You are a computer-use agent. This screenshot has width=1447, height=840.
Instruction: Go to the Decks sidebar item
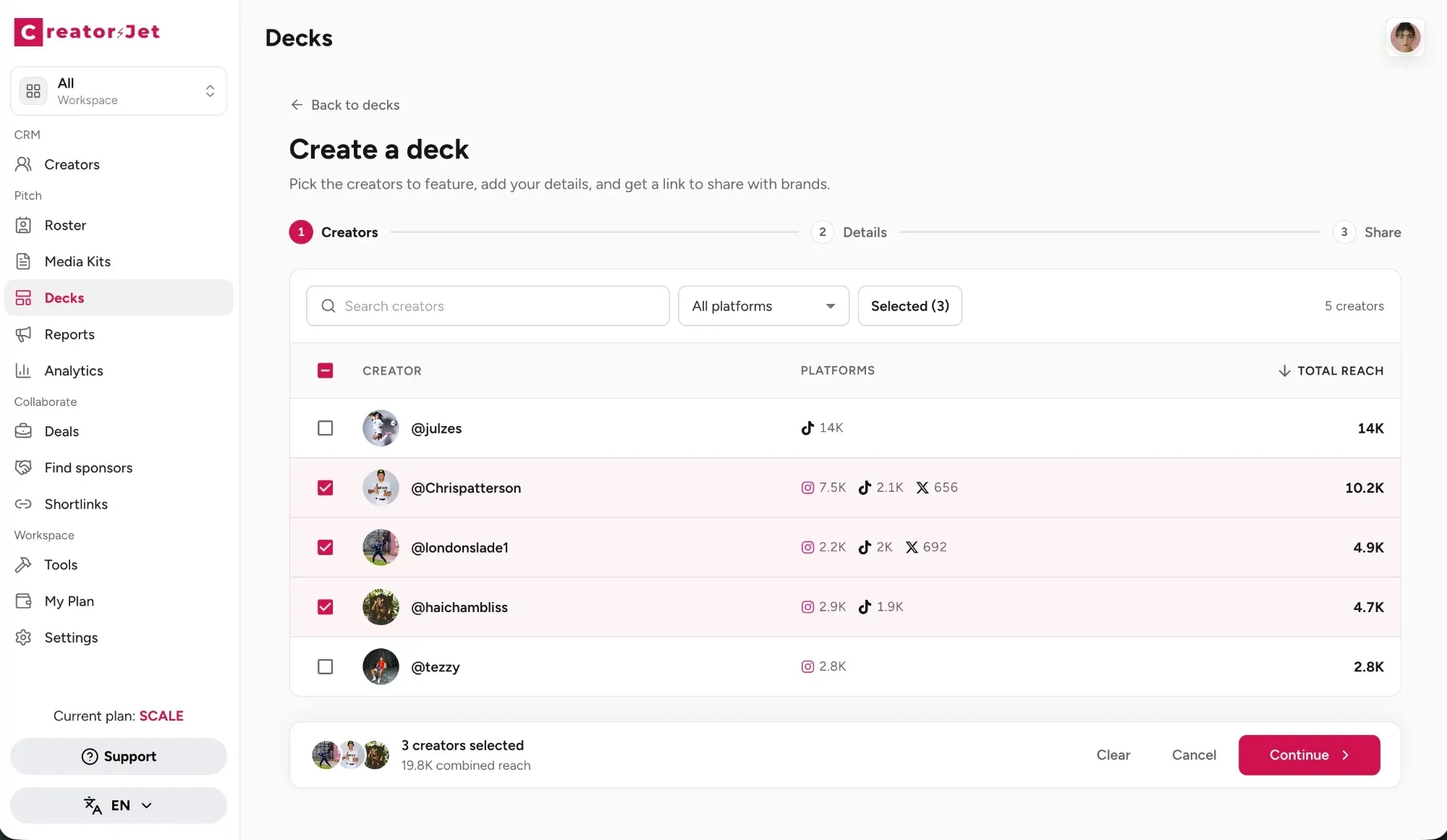tap(119, 297)
